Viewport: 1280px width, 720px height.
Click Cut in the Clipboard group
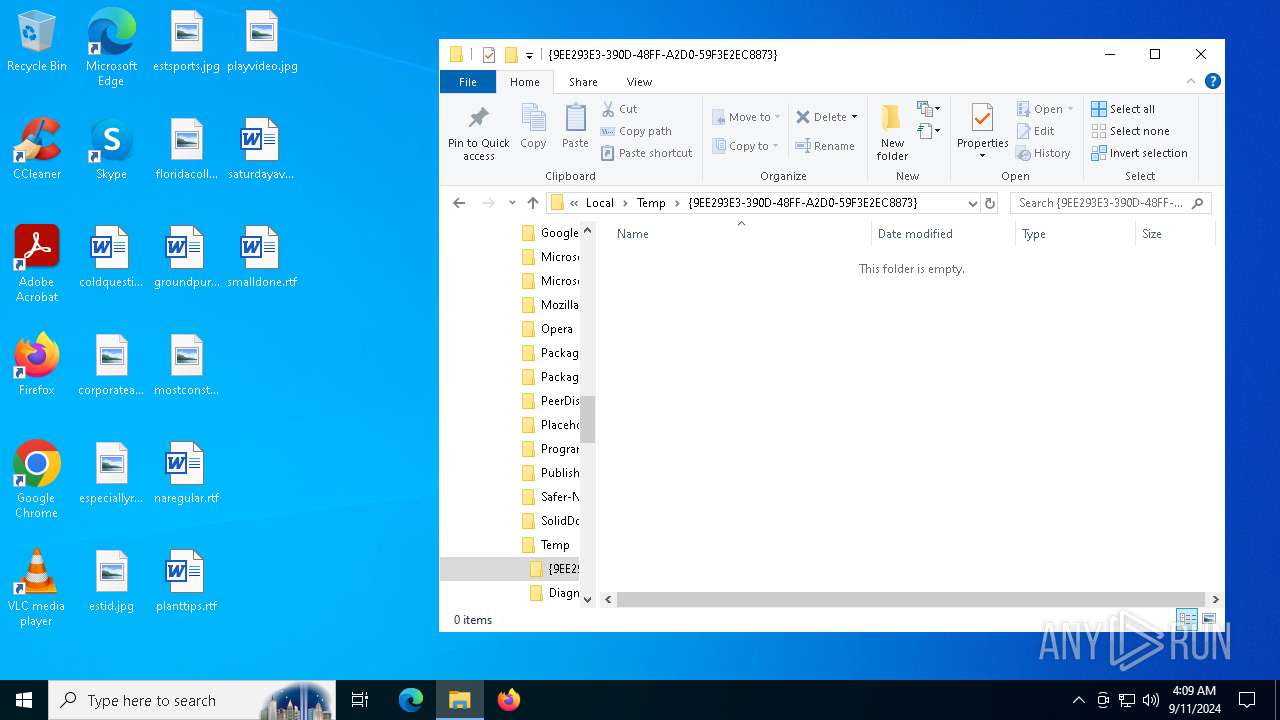tap(619, 109)
